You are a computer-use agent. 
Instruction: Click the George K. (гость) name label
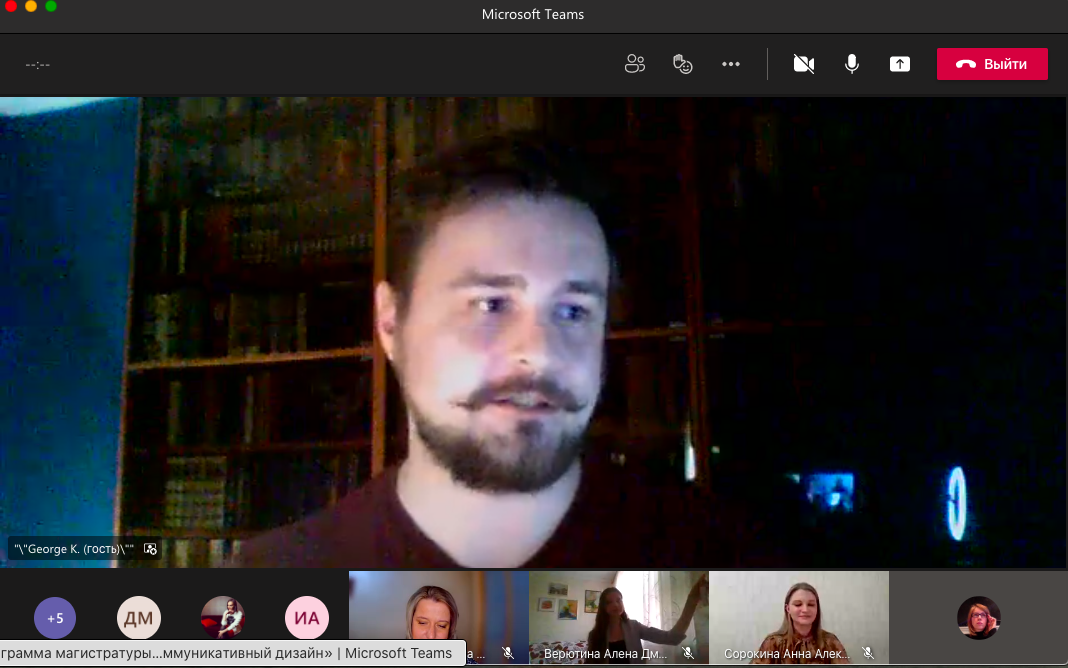(x=74, y=549)
